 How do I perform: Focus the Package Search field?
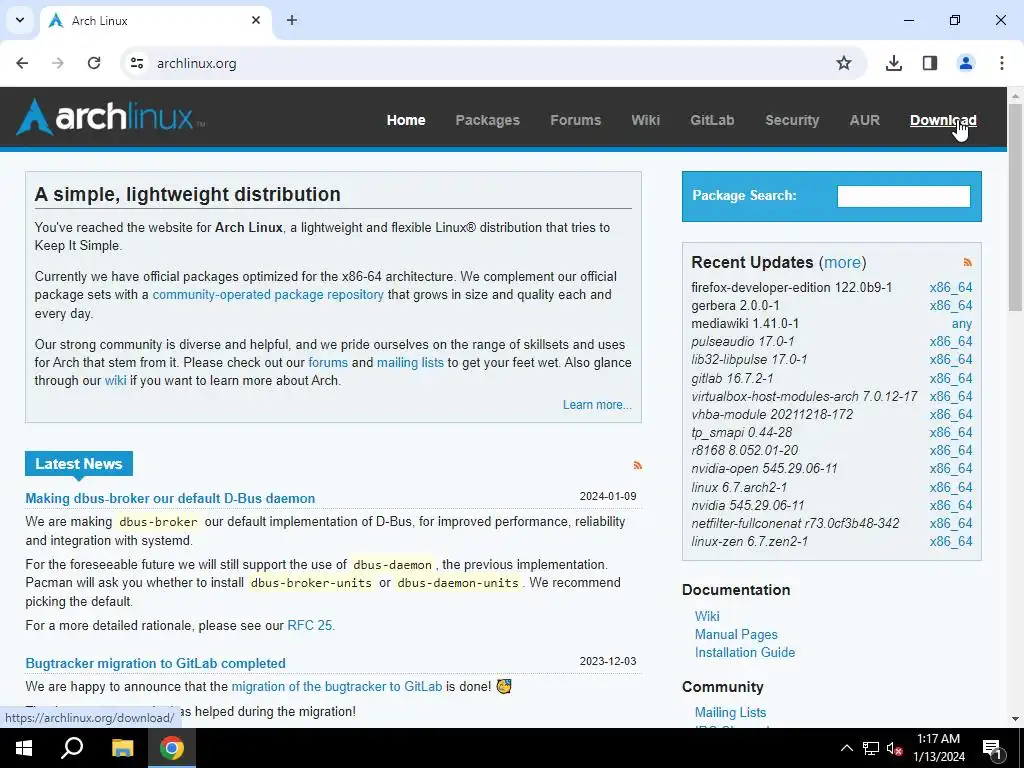[903, 196]
